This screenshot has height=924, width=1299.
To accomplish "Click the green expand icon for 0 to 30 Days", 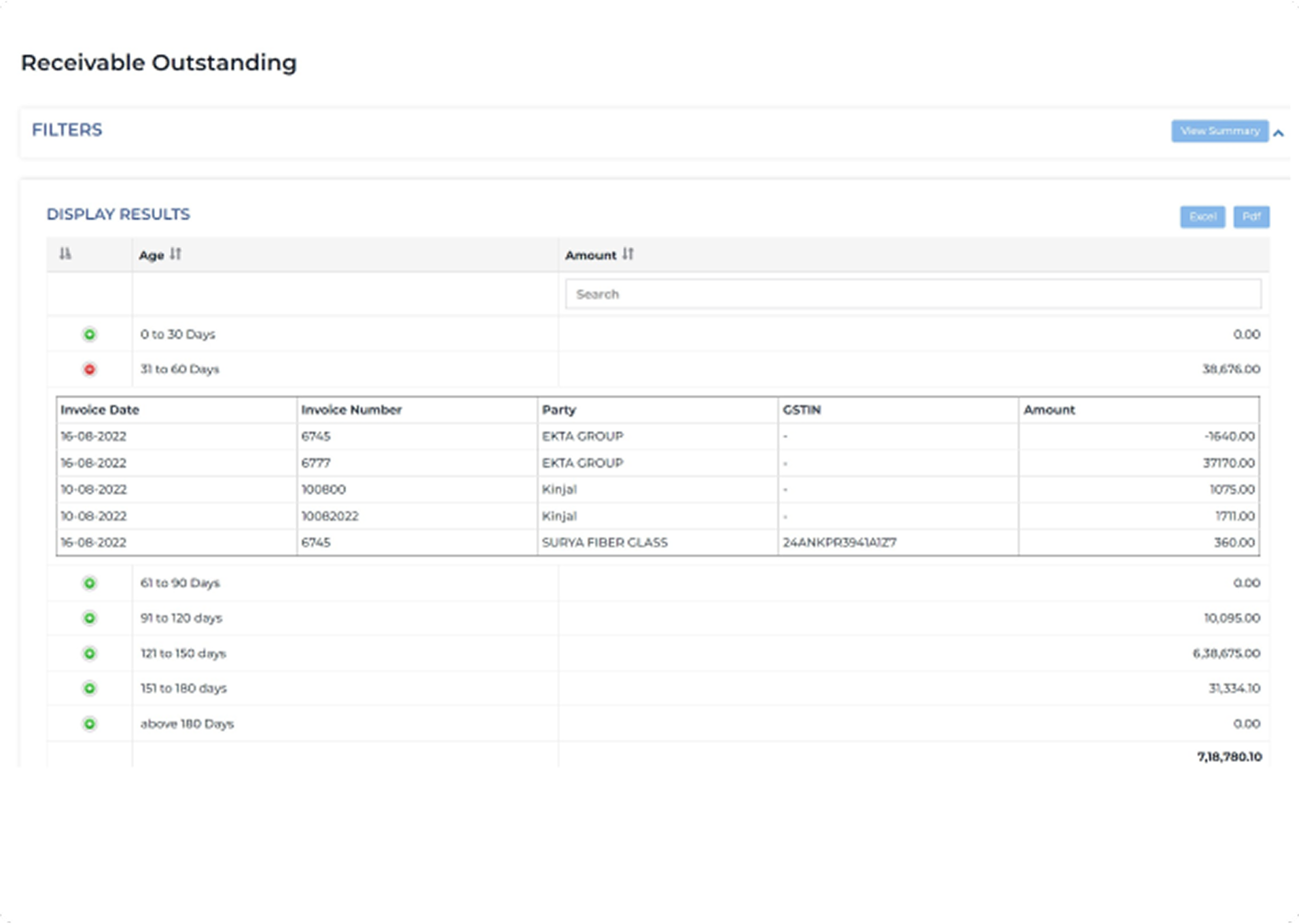I will pos(90,334).
